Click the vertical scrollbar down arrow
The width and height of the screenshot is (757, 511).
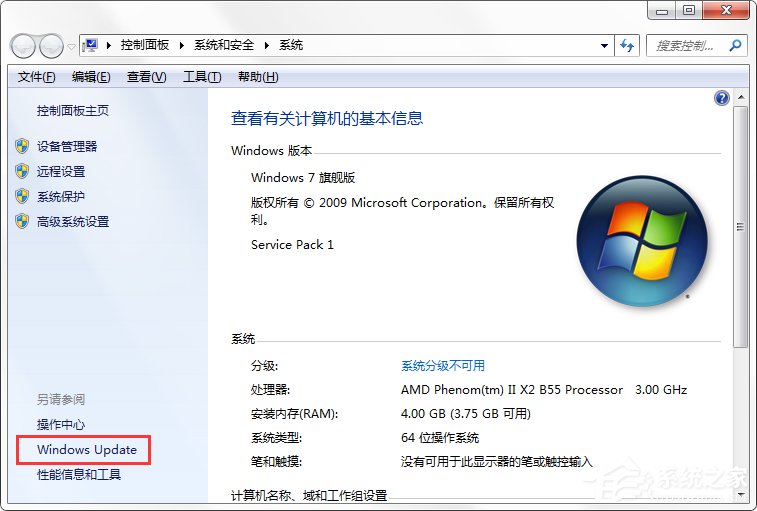(741, 494)
